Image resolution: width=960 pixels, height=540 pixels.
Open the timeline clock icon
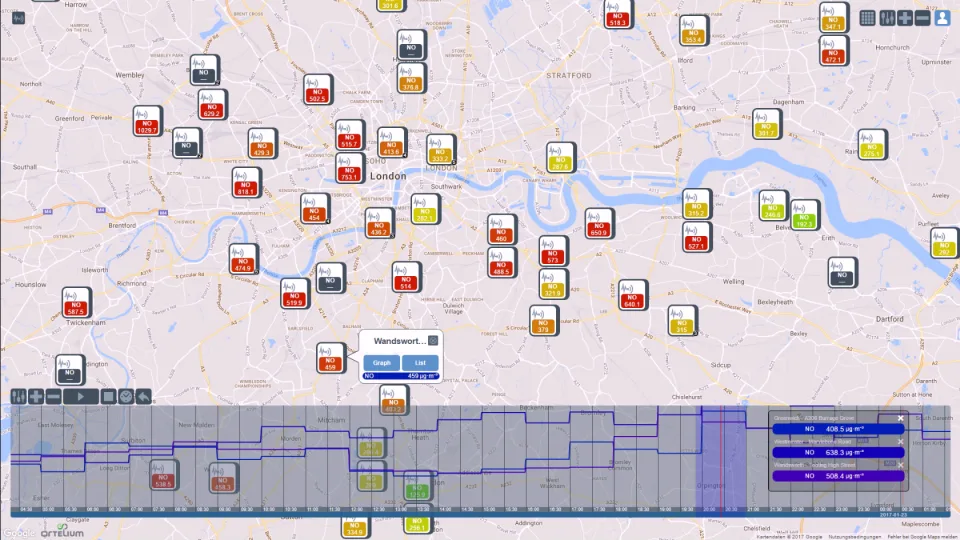[x=126, y=397]
